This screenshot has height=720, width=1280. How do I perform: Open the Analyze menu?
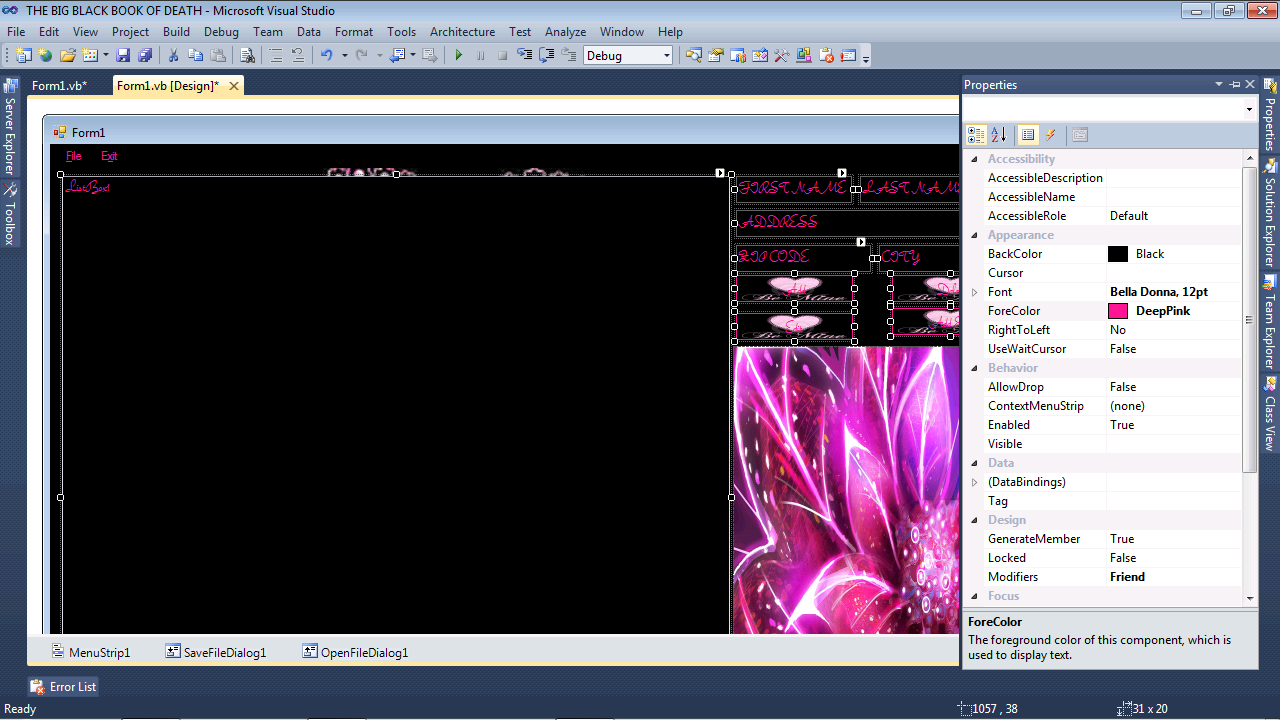pos(565,32)
